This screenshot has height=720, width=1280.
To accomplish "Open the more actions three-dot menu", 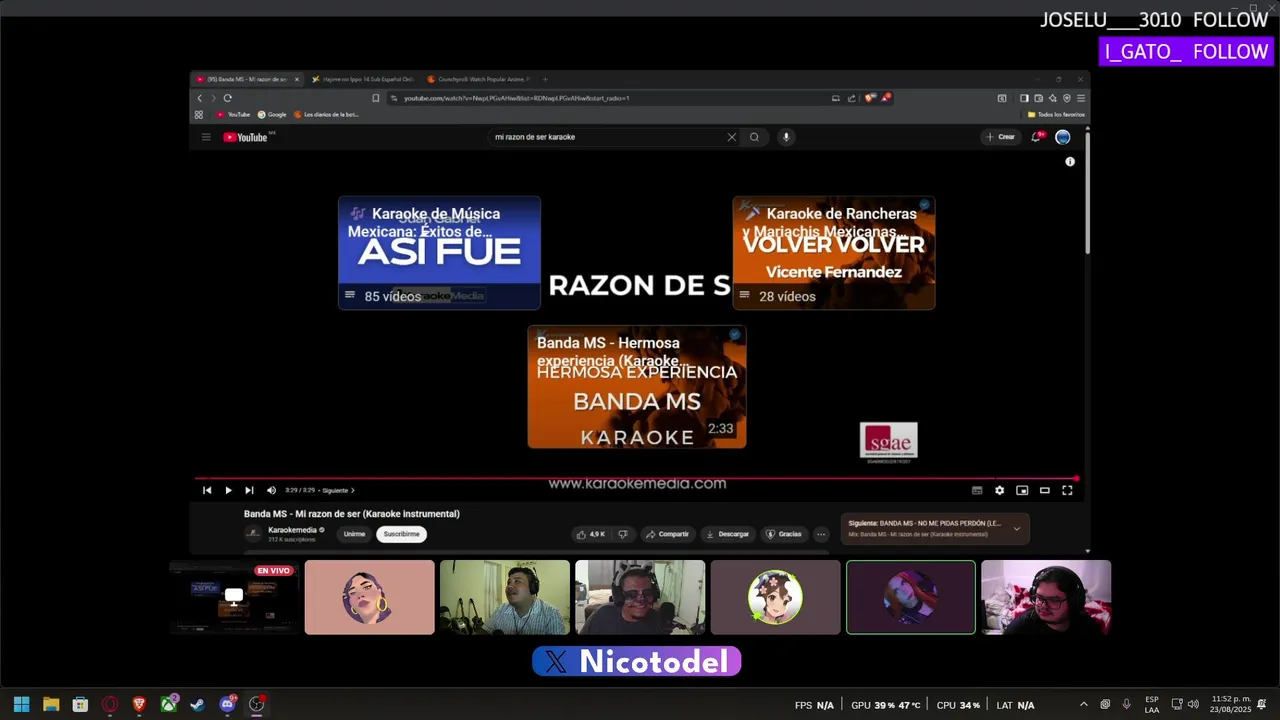I will [x=821, y=534].
